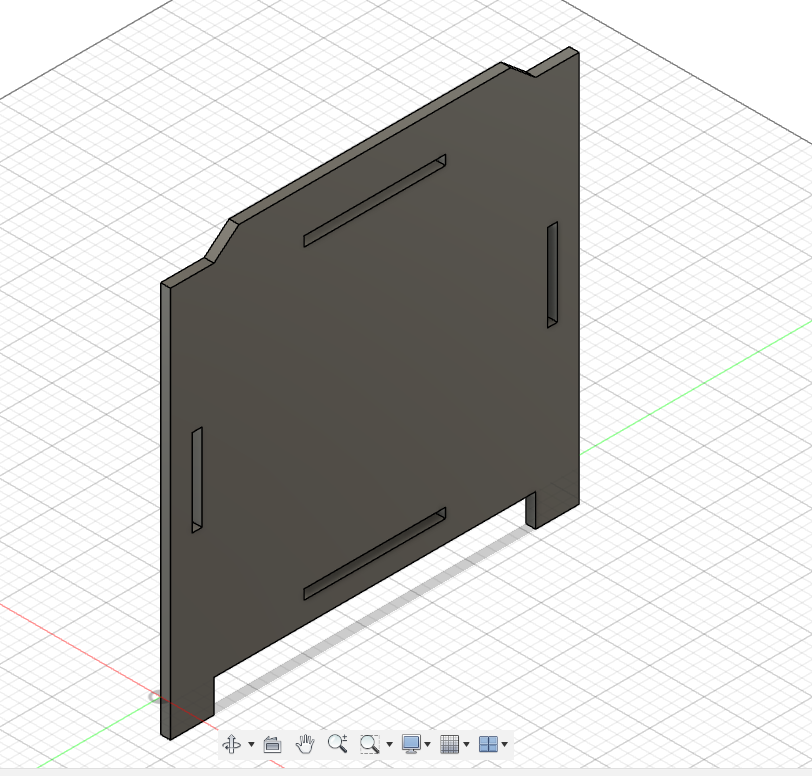Select the left vertical slot in panel

pyautogui.click(x=197, y=480)
